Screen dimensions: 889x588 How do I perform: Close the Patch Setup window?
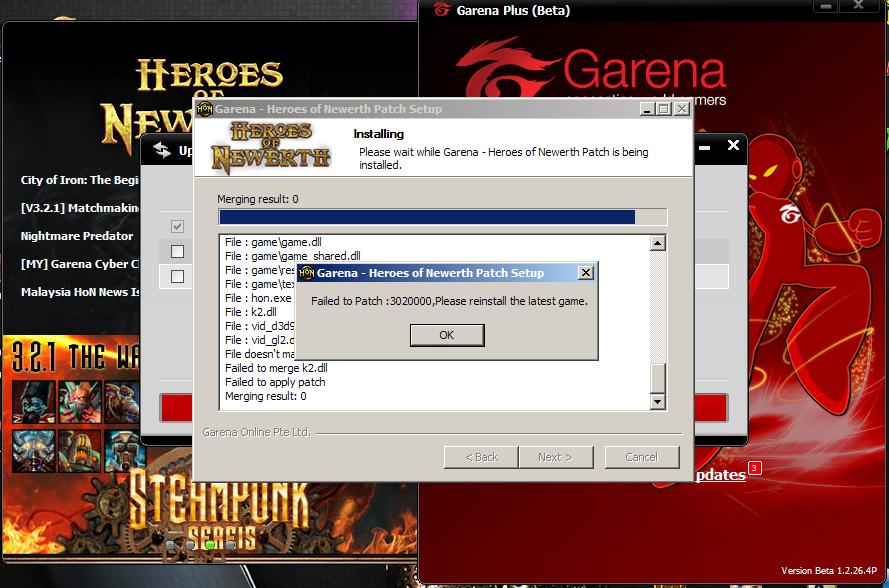click(681, 109)
